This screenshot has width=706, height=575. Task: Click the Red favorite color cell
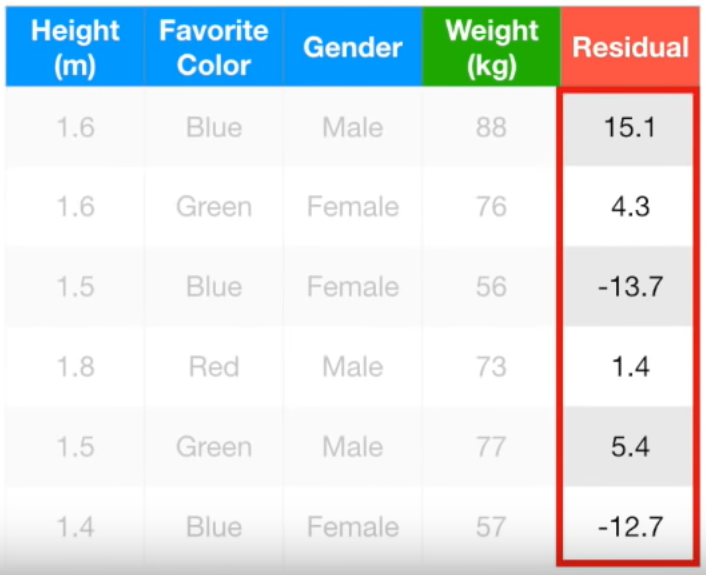pyautogui.click(x=214, y=366)
